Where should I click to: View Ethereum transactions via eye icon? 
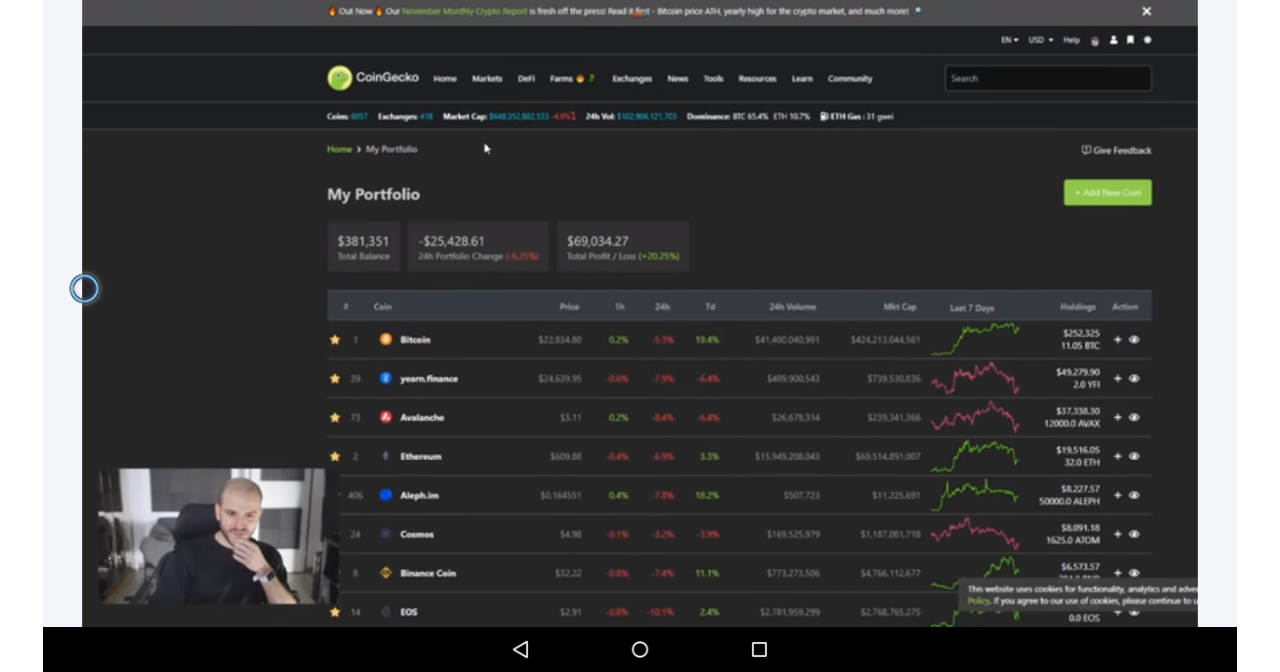pos(1134,457)
